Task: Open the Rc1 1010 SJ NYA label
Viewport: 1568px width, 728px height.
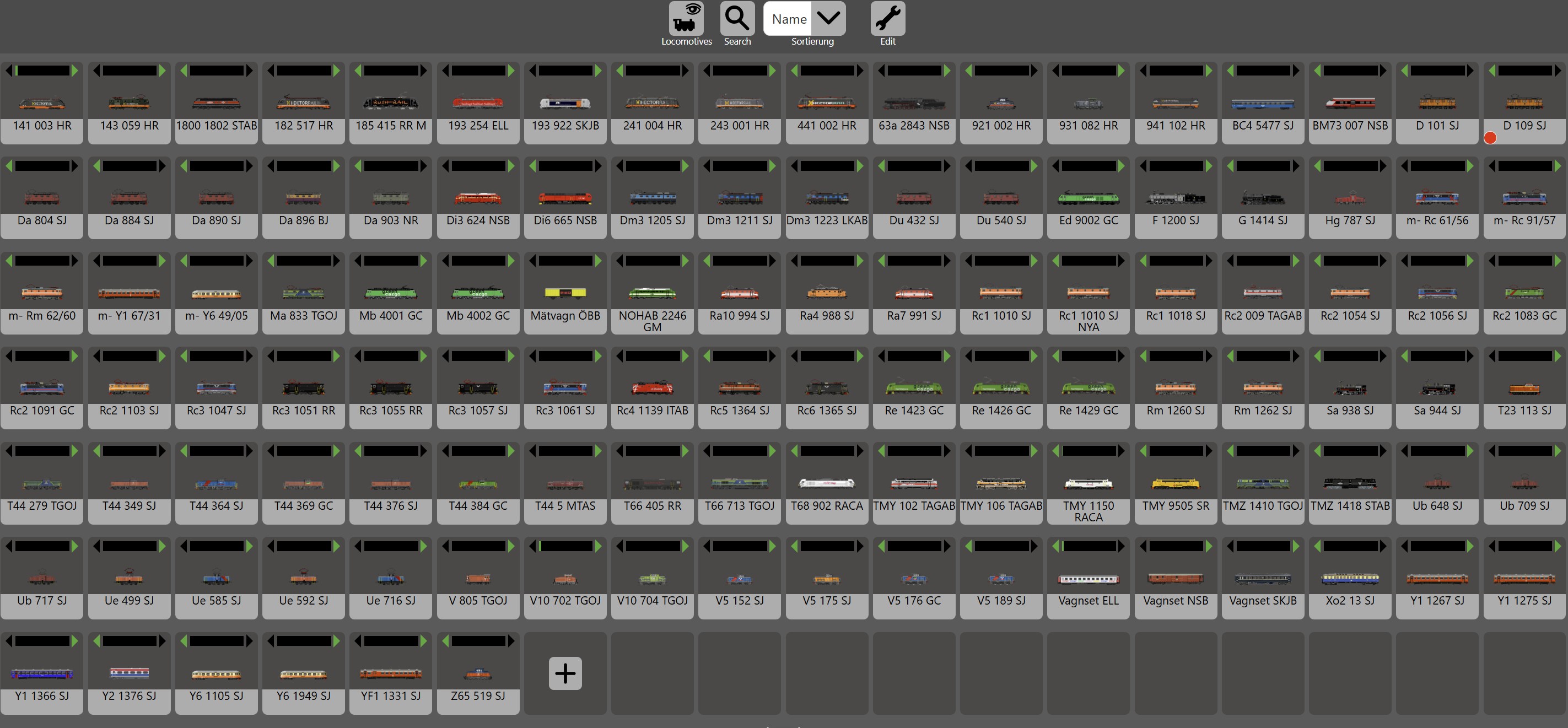Action: pos(1089,321)
